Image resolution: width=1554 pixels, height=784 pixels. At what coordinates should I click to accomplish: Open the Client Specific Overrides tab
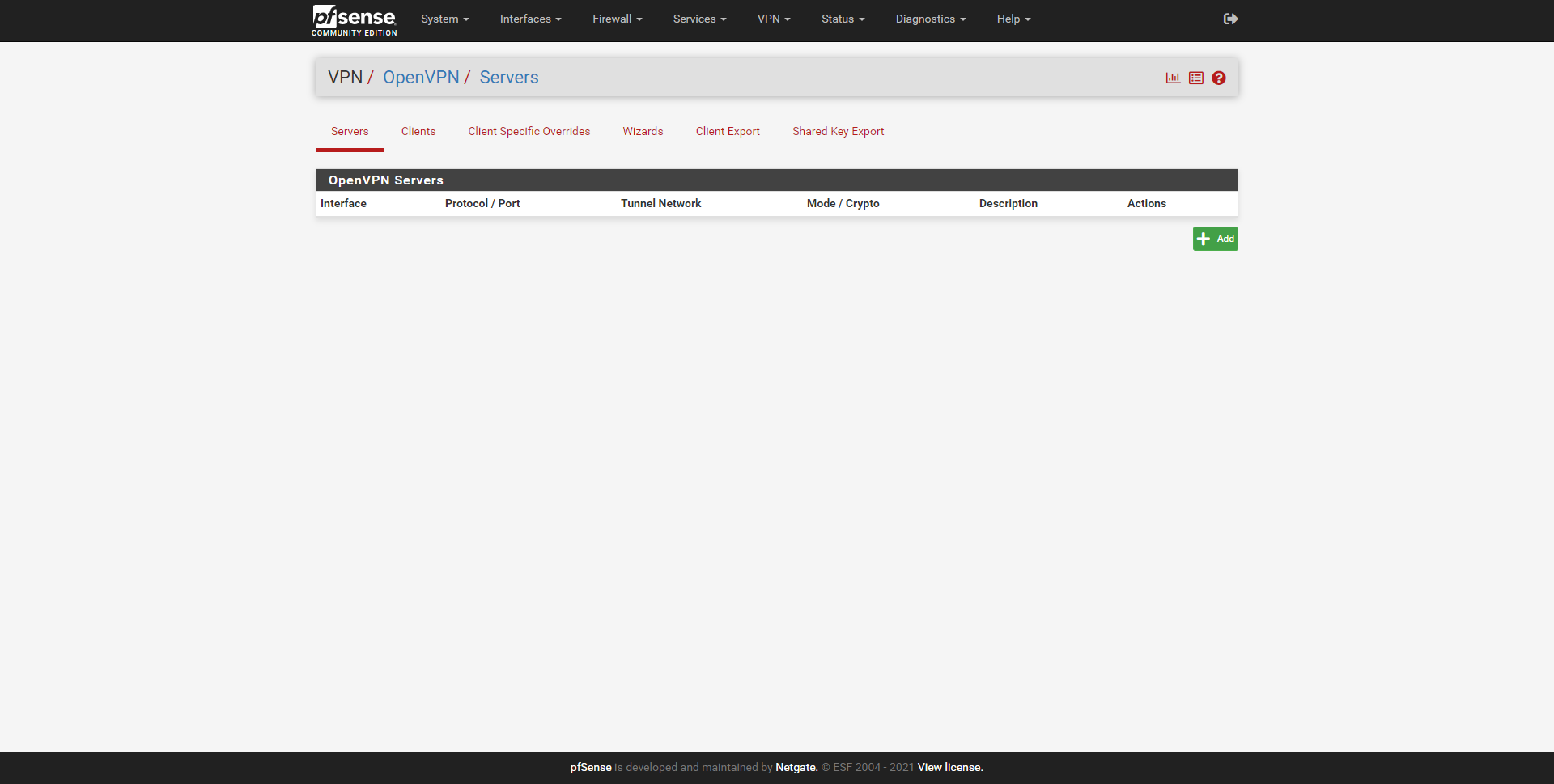coord(529,131)
